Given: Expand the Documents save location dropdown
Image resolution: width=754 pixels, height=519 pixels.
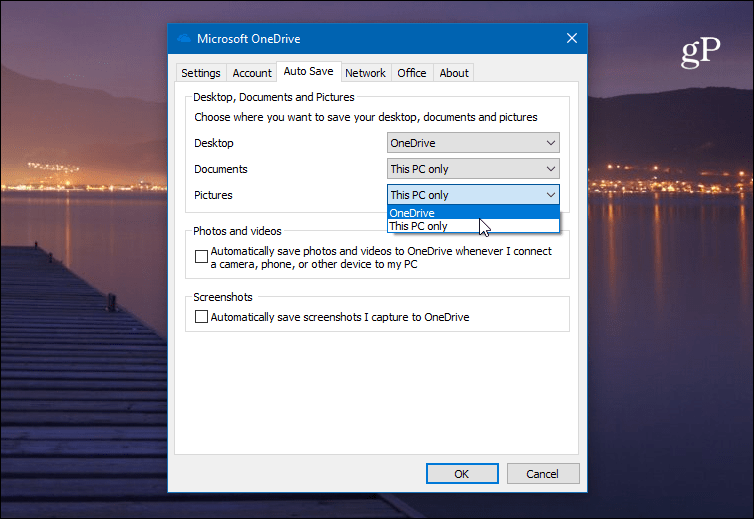Looking at the screenshot, I should tap(473, 169).
